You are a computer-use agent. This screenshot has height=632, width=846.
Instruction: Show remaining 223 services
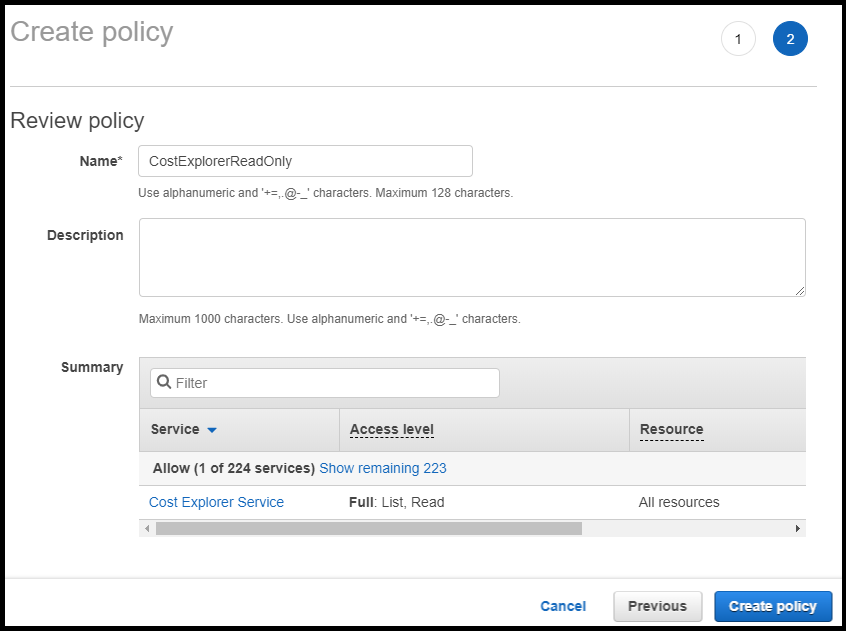[383, 468]
